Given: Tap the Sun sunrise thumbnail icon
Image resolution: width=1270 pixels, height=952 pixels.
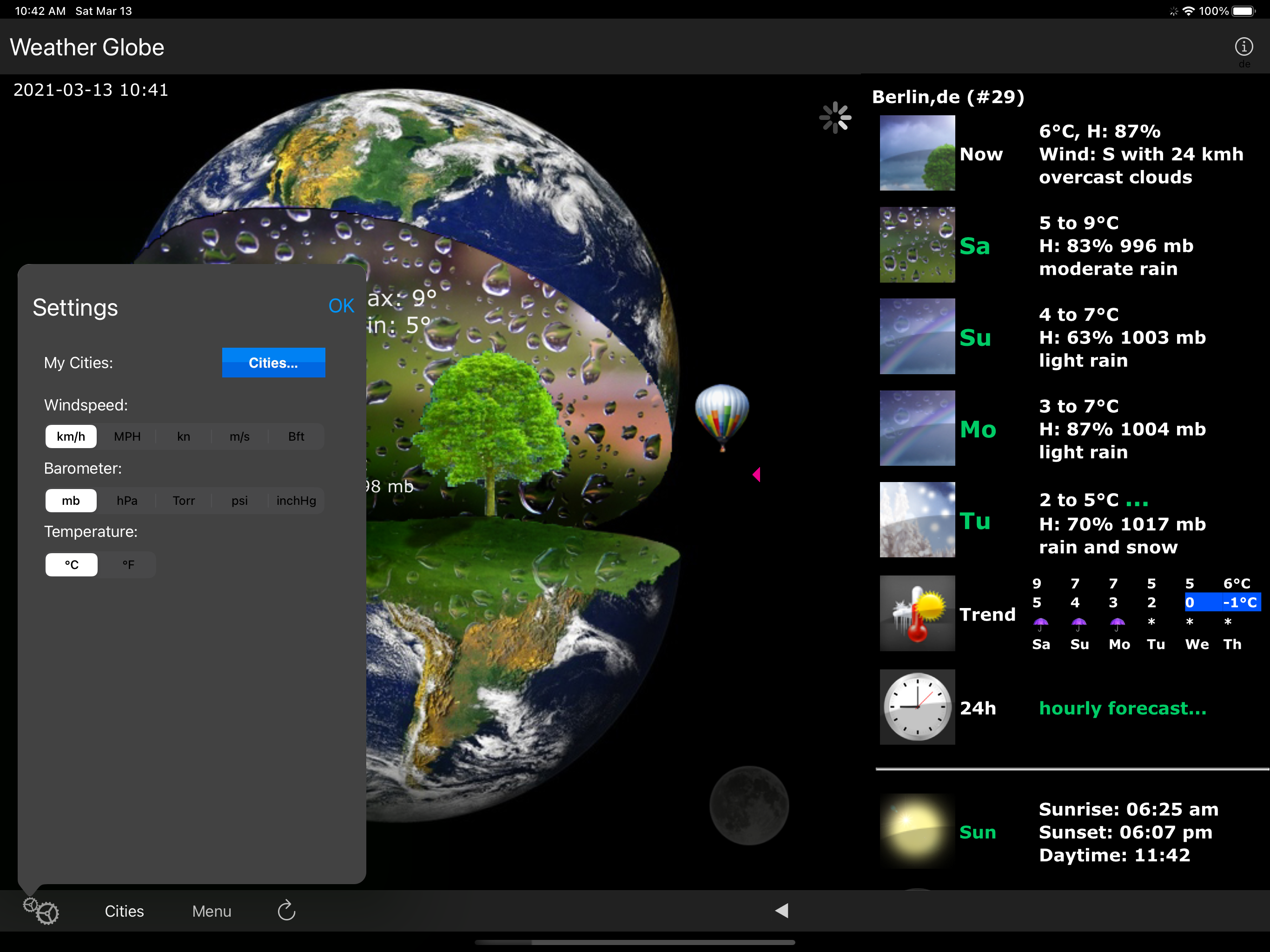Looking at the screenshot, I should 917,831.
